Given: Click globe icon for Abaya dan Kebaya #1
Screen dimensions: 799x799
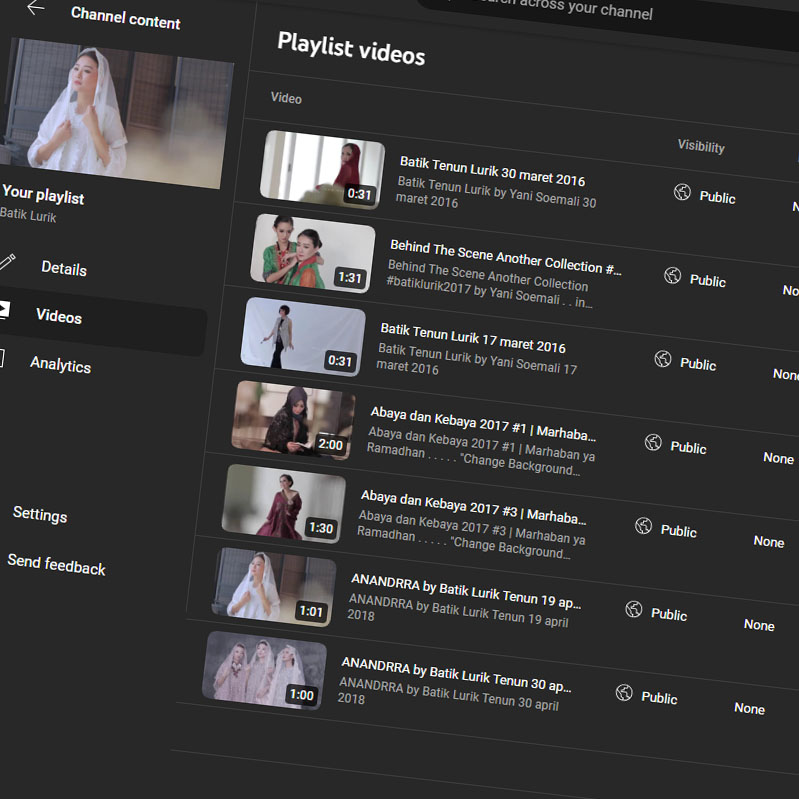Looking at the screenshot, I should (653, 442).
